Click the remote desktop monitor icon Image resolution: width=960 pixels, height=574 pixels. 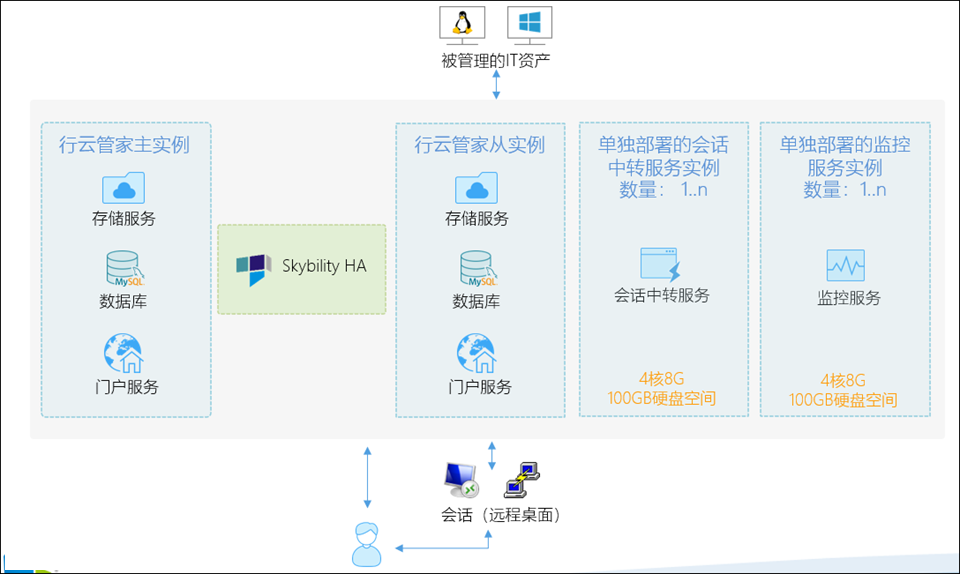(x=461, y=480)
